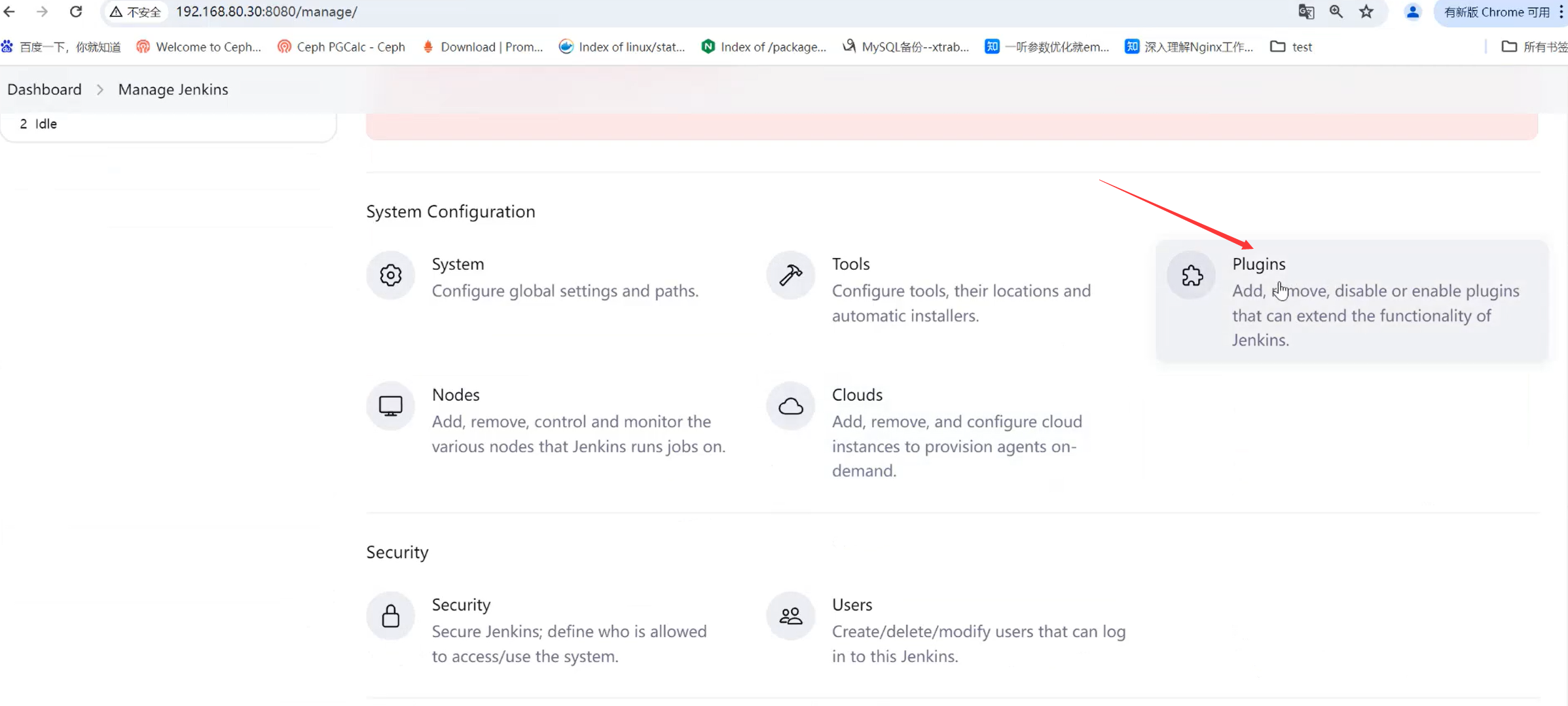Open the Baidu bookmark
This screenshot has height=706, width=1568.
[62, 46]
